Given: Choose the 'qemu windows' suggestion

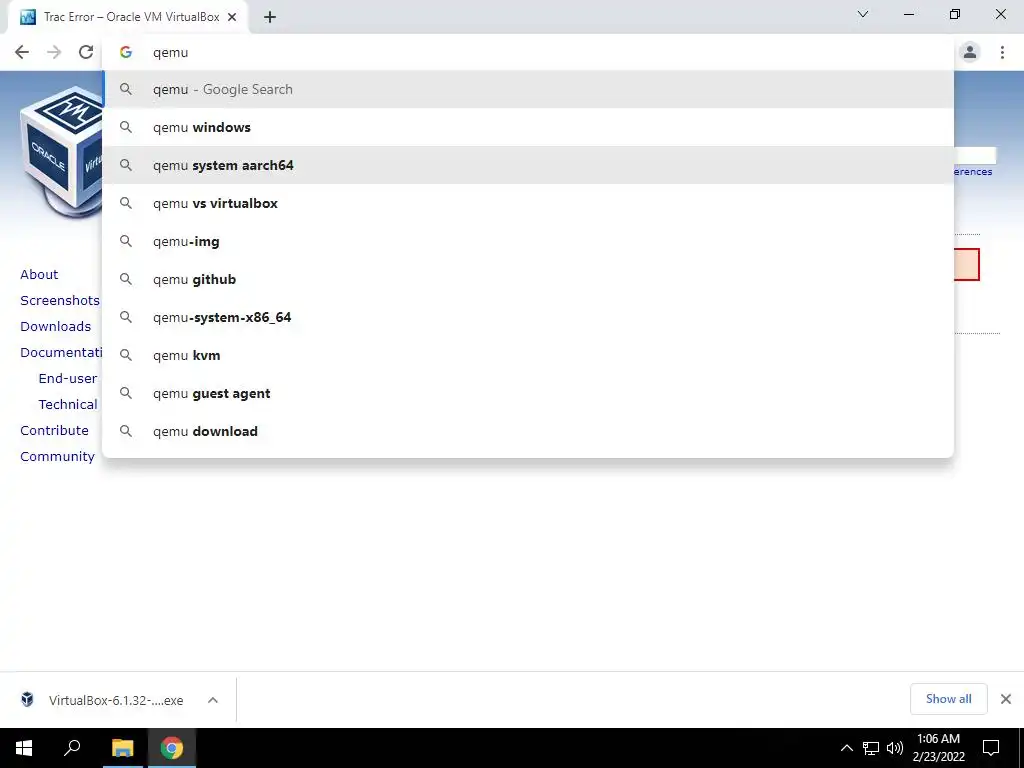Looking at the screenshot, I should [x=528, y=127].
